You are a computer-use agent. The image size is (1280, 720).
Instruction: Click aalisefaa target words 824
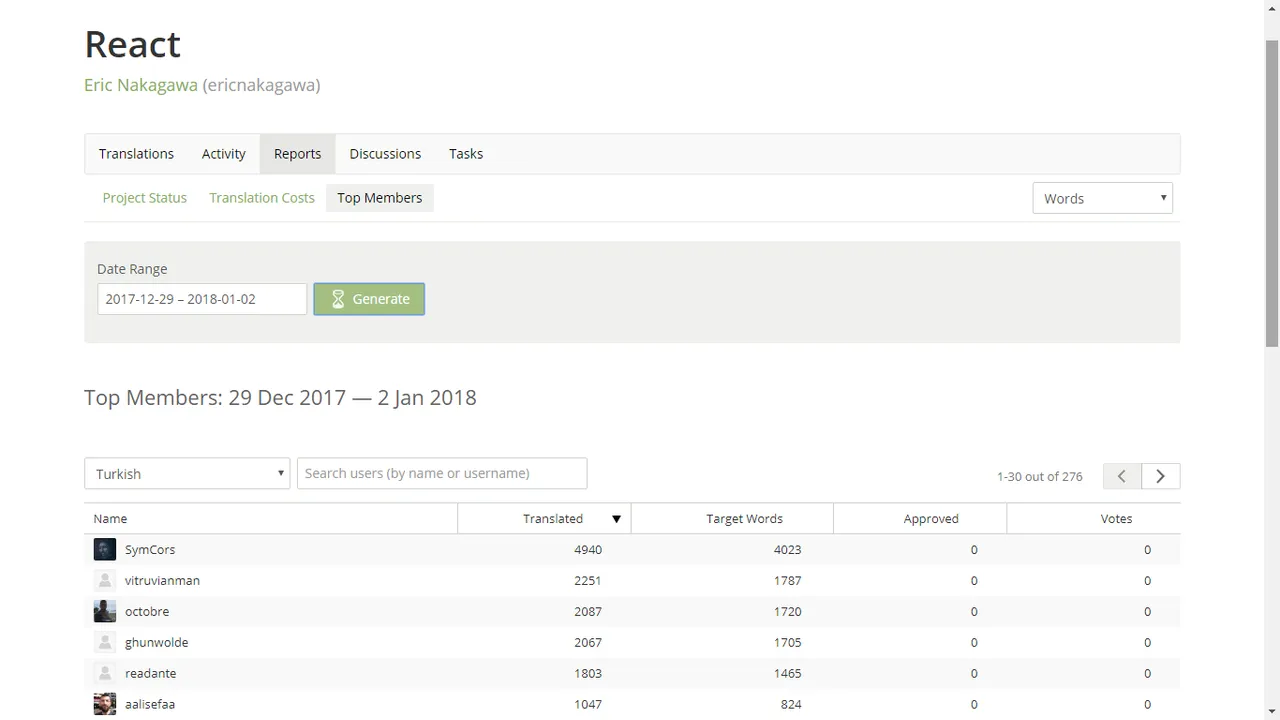point(791,704)
